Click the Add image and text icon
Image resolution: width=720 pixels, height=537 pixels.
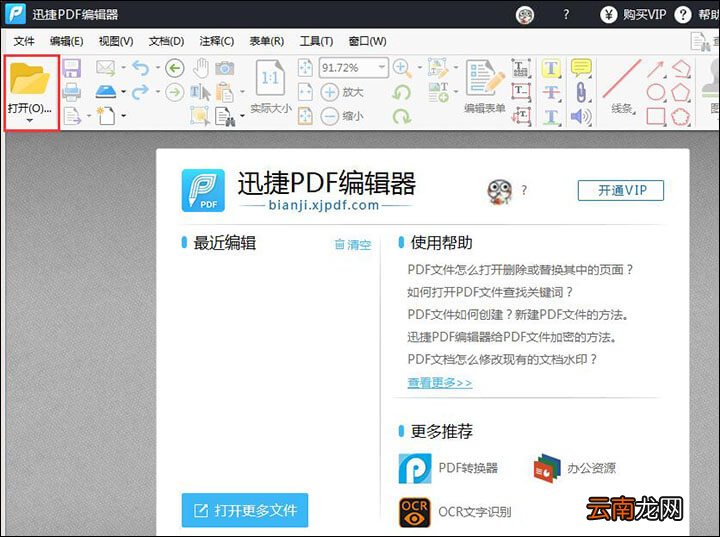pos(438,92)
